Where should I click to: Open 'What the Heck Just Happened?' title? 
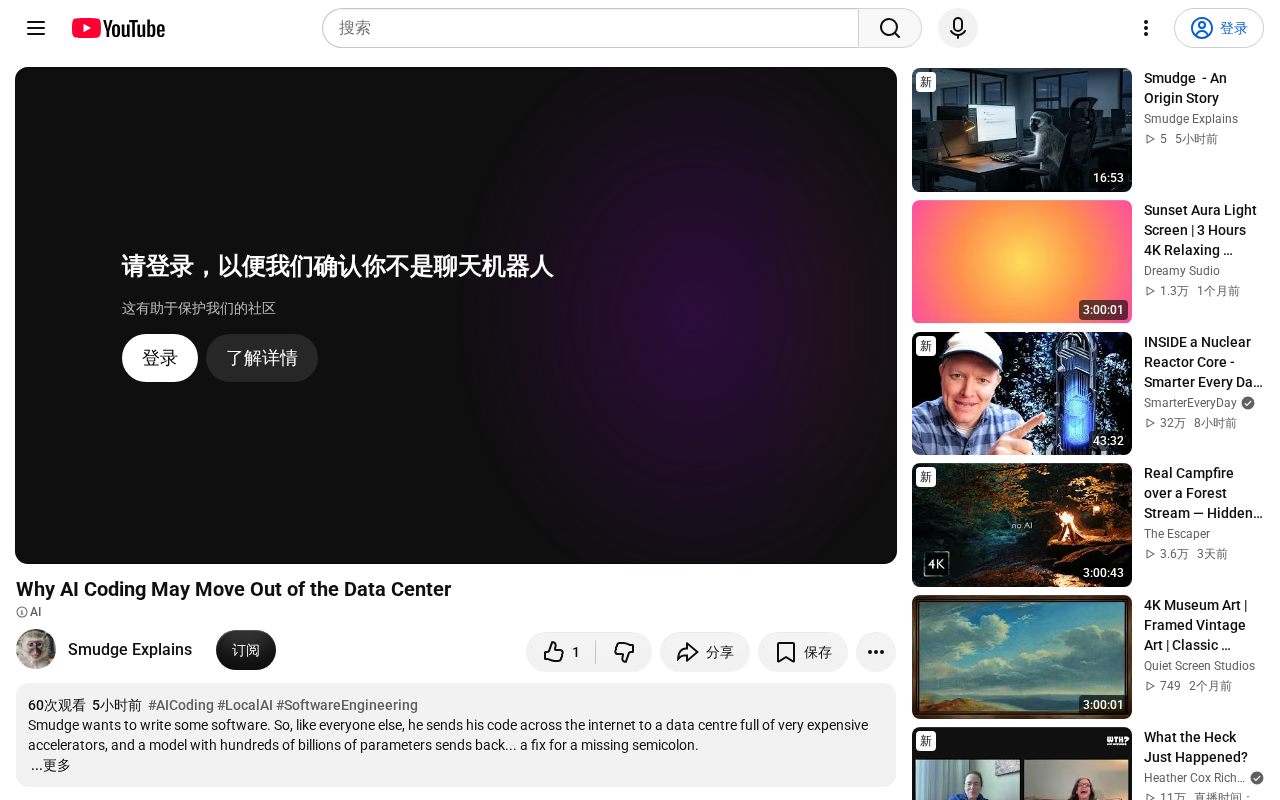point(1196,747)
